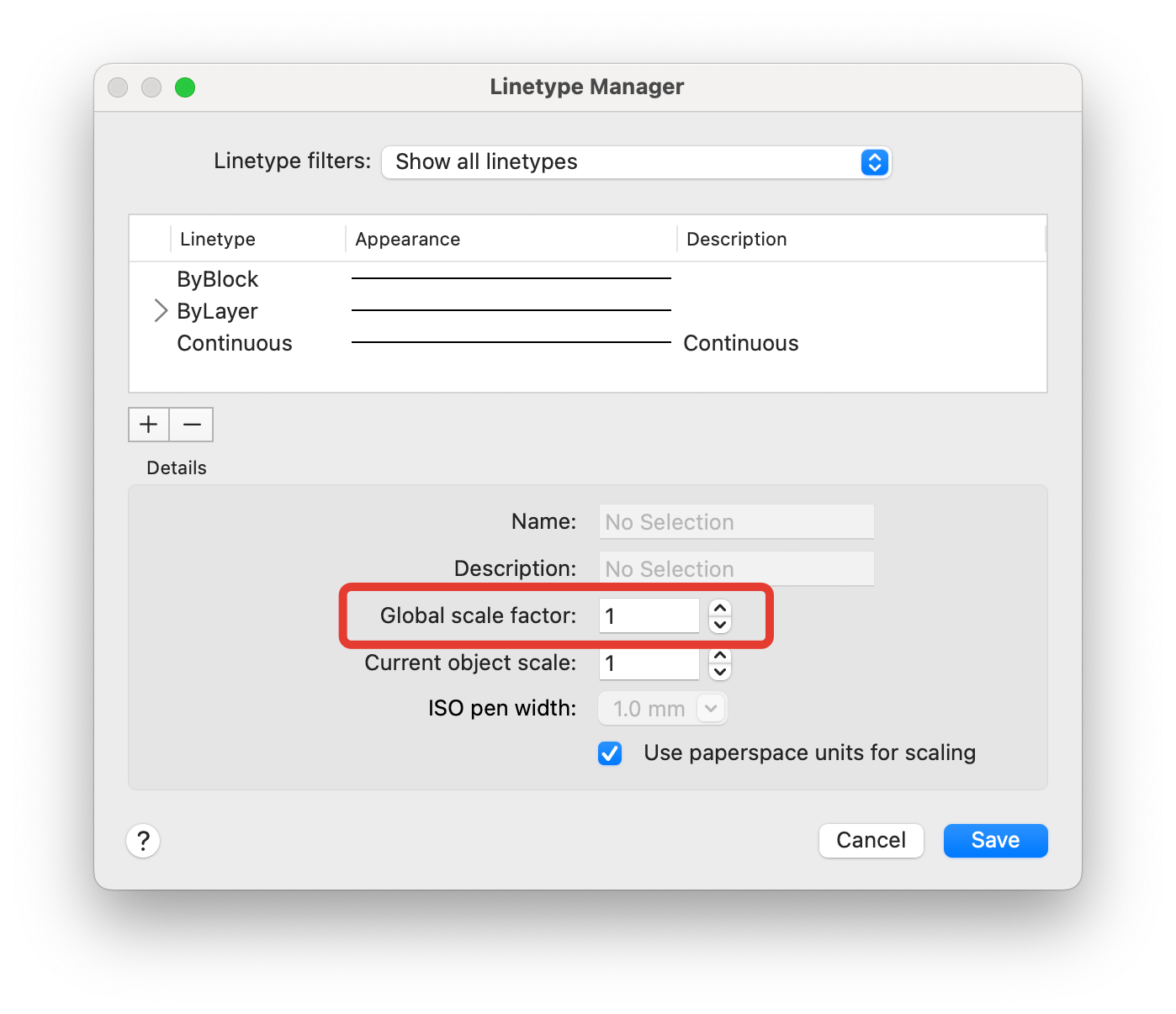This screenshot has width=1176, height=1014.
Task: Decrease Current object scale using its stepper
Action: click(720, 672)
